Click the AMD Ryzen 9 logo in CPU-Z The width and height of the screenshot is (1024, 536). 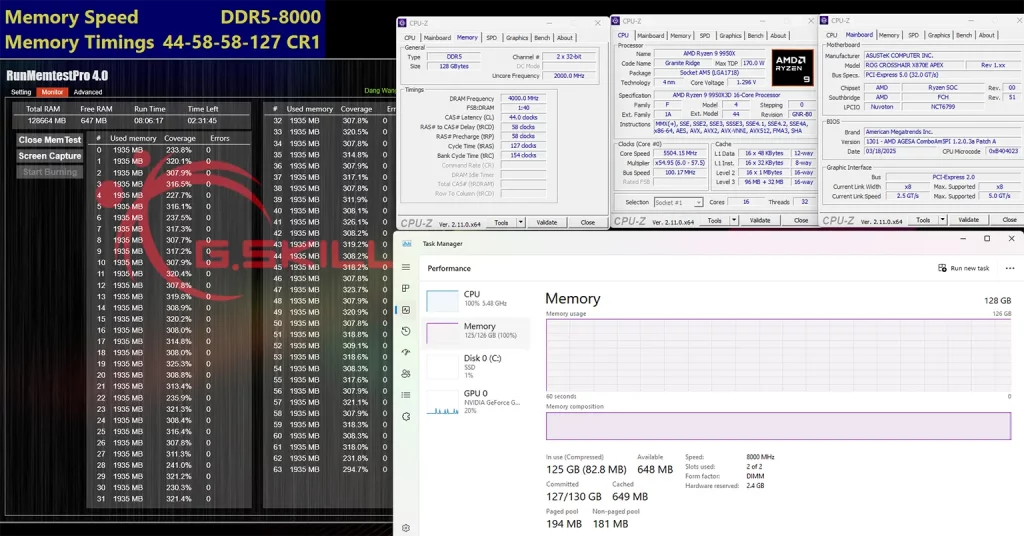coord(792,68)
